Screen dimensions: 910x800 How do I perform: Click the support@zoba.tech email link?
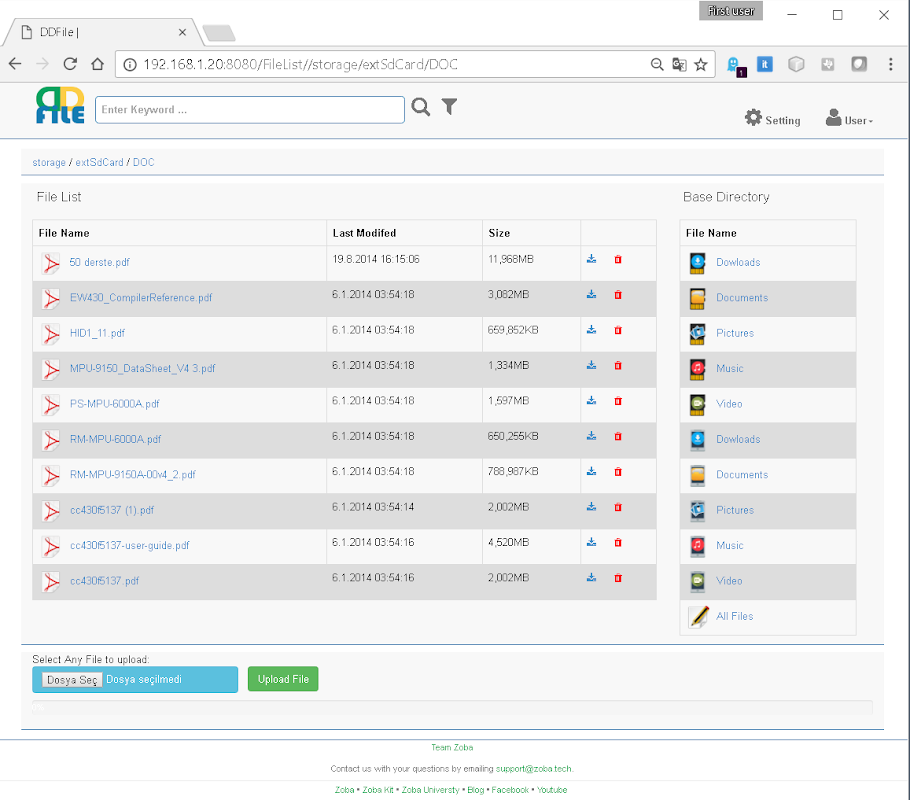coord(533,769)
